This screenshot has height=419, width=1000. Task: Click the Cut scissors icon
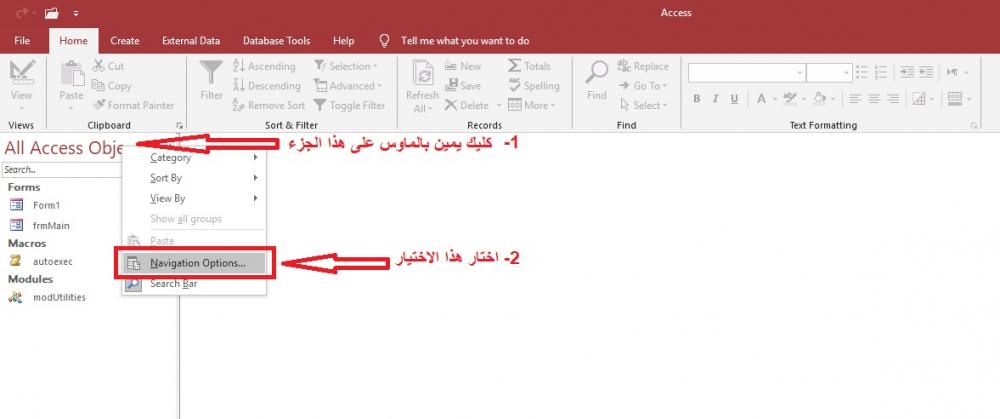[99, 66]
